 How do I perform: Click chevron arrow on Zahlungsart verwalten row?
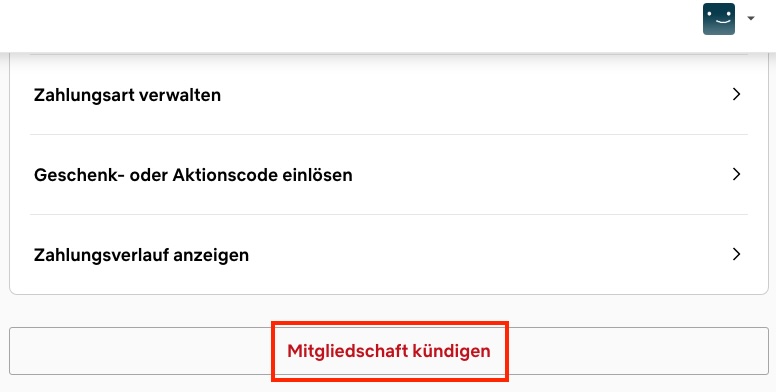tap(736, 94)
